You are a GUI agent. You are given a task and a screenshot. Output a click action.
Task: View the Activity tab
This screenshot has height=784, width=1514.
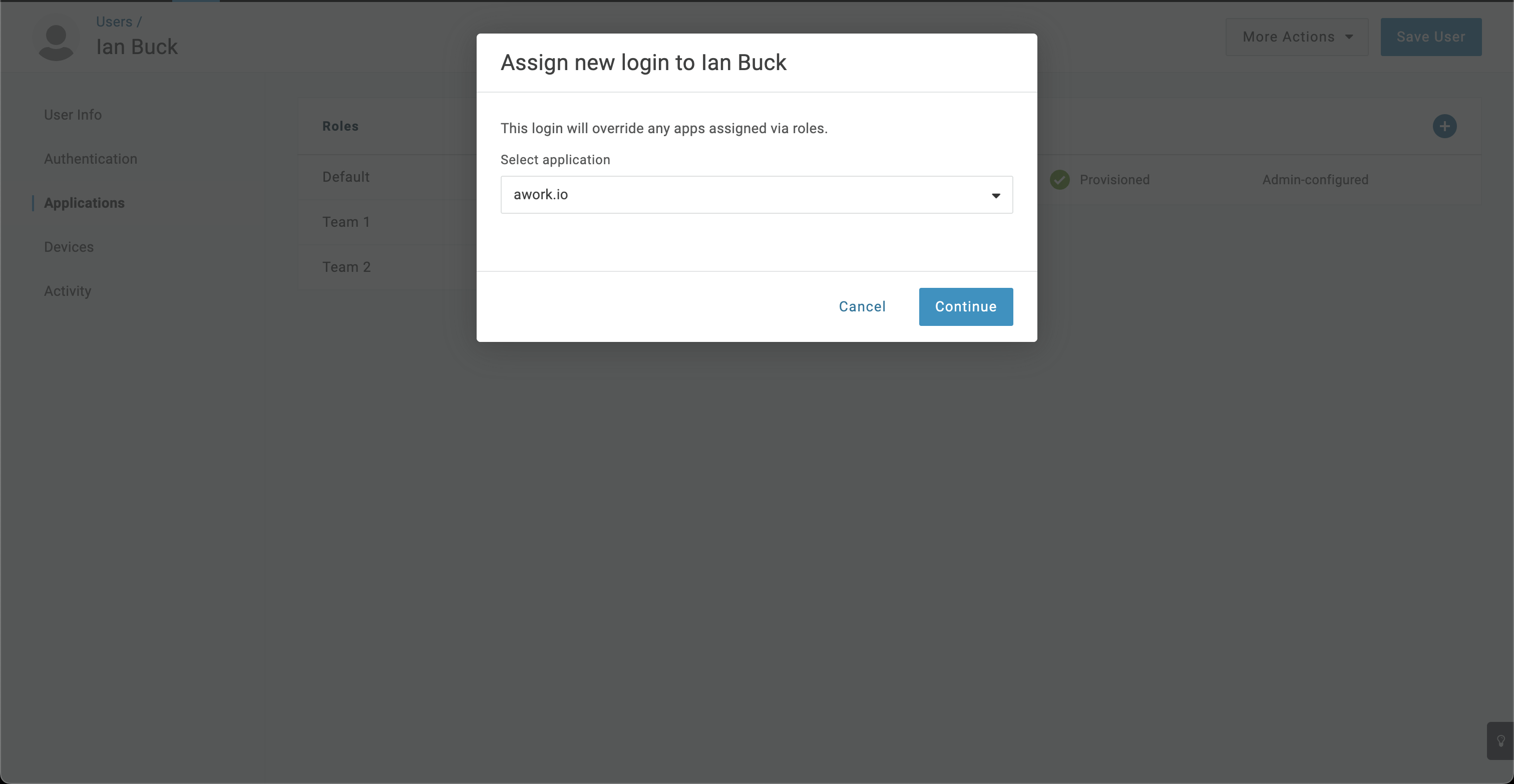coord(68,291)
